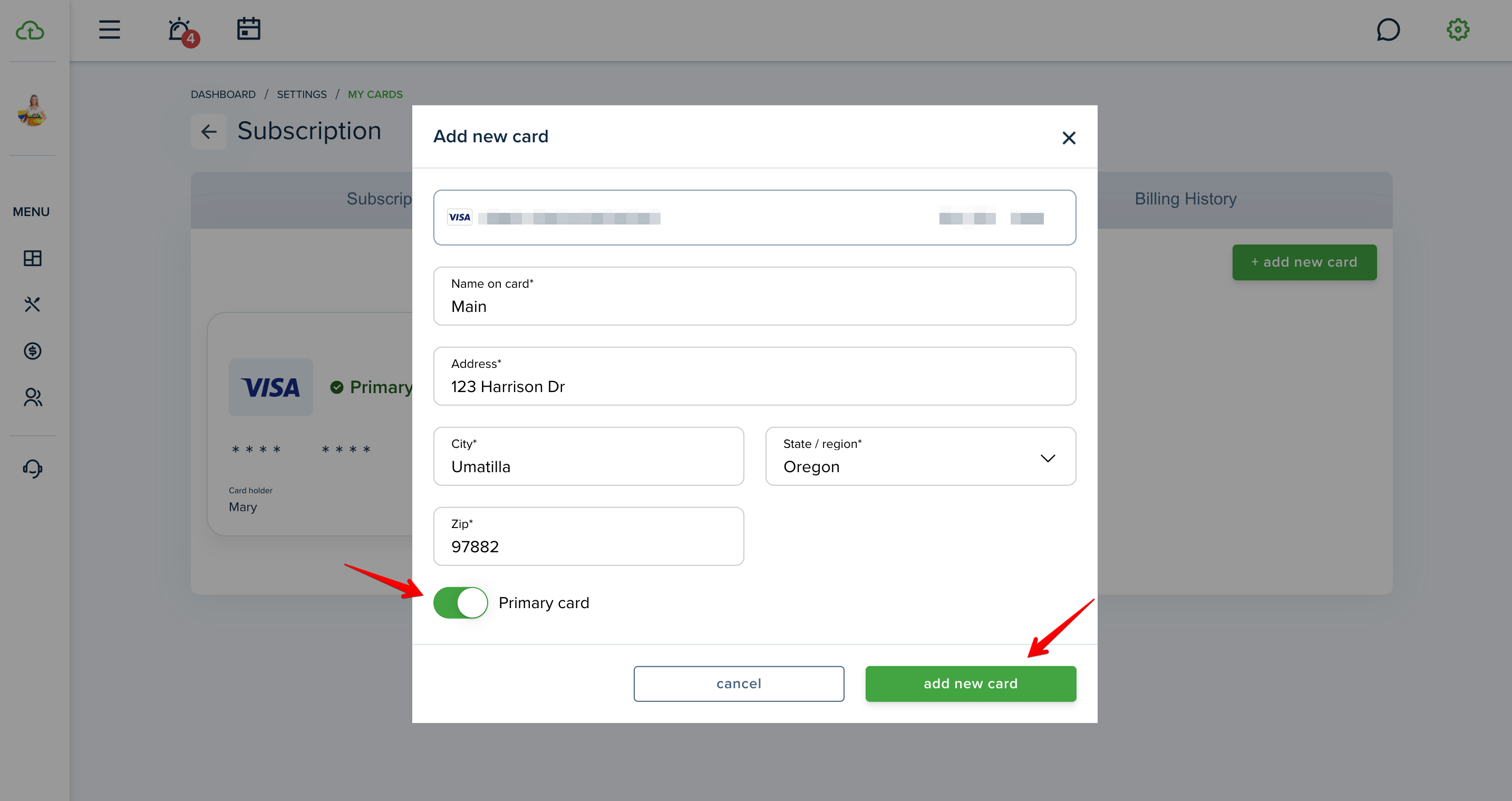Toggle the Primary card switch
The width and height of the screenshot is (1512, 801).
pos(461,603)
